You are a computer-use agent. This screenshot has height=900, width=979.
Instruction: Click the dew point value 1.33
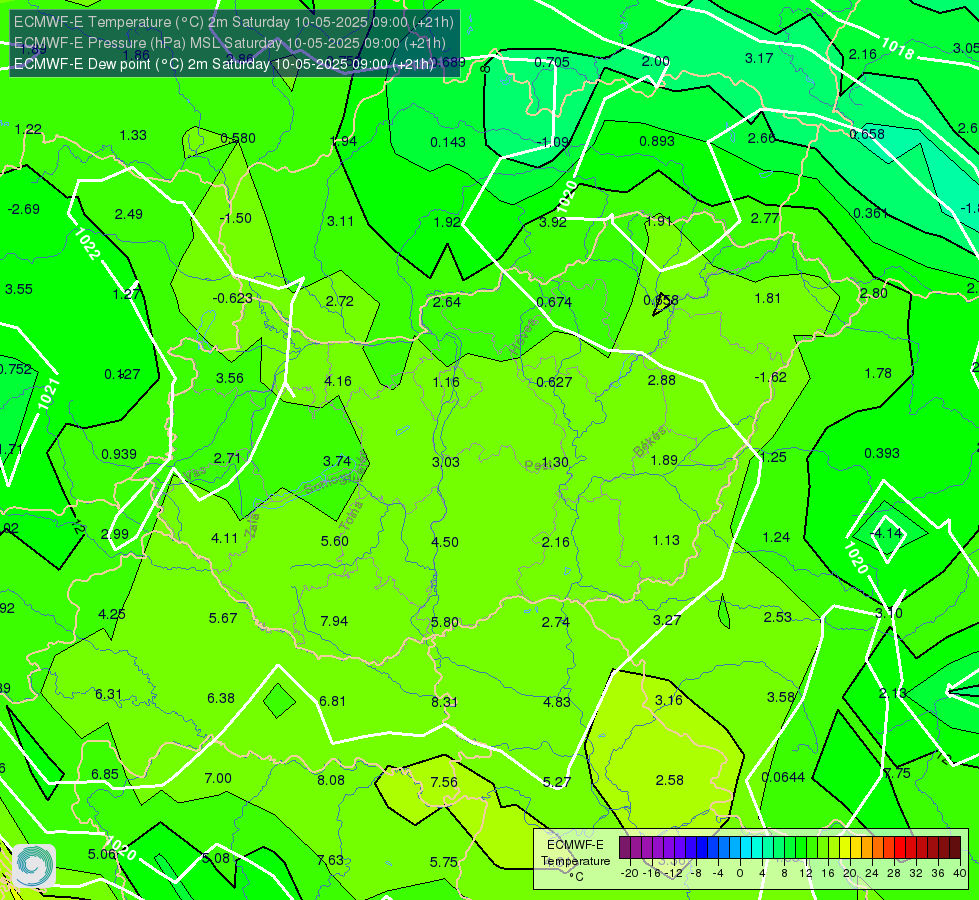(x=133, y=135)
